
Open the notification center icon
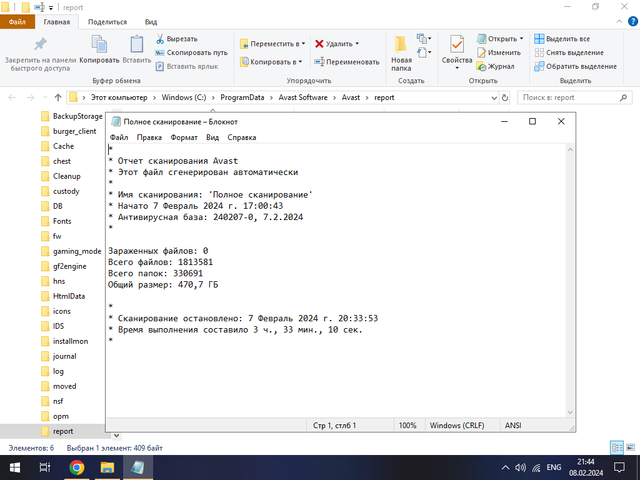[619, 468]
